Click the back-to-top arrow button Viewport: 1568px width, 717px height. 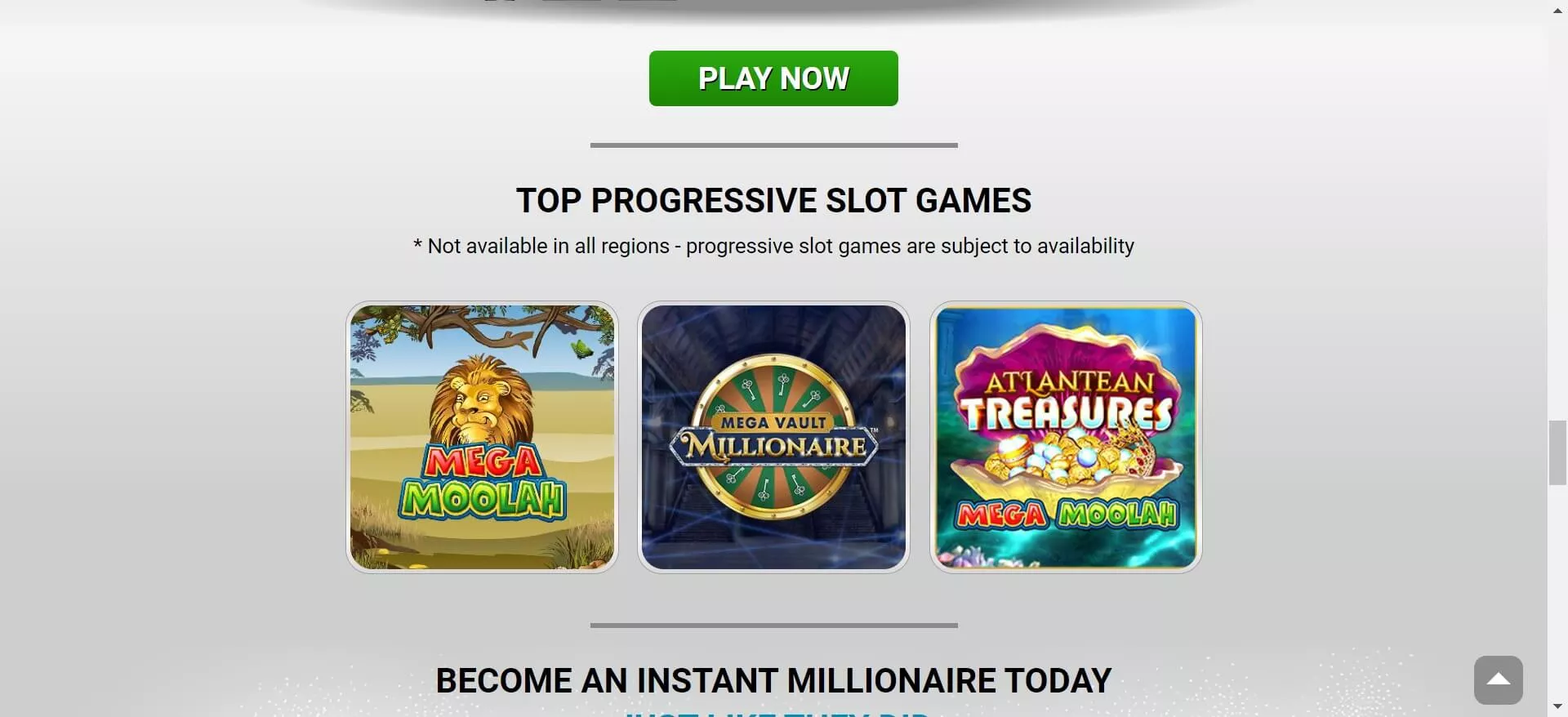(x=1498, y=679)
